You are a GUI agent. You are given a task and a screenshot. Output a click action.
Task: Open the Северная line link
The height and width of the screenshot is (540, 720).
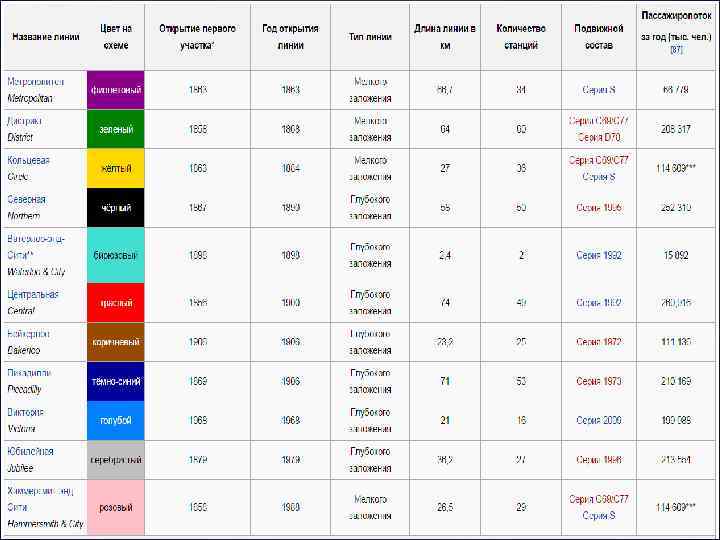[26, 199]
